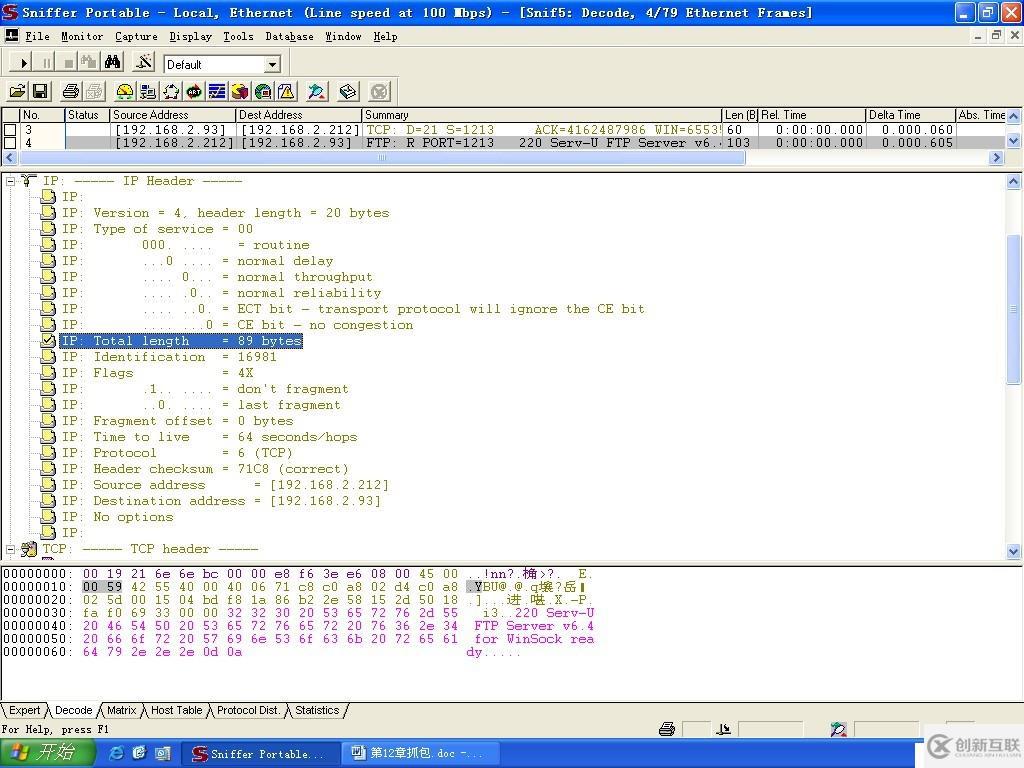Screen dimensions: 1024x768
Task: Print using the printer toolbar icon
Action: click(71, 91)
